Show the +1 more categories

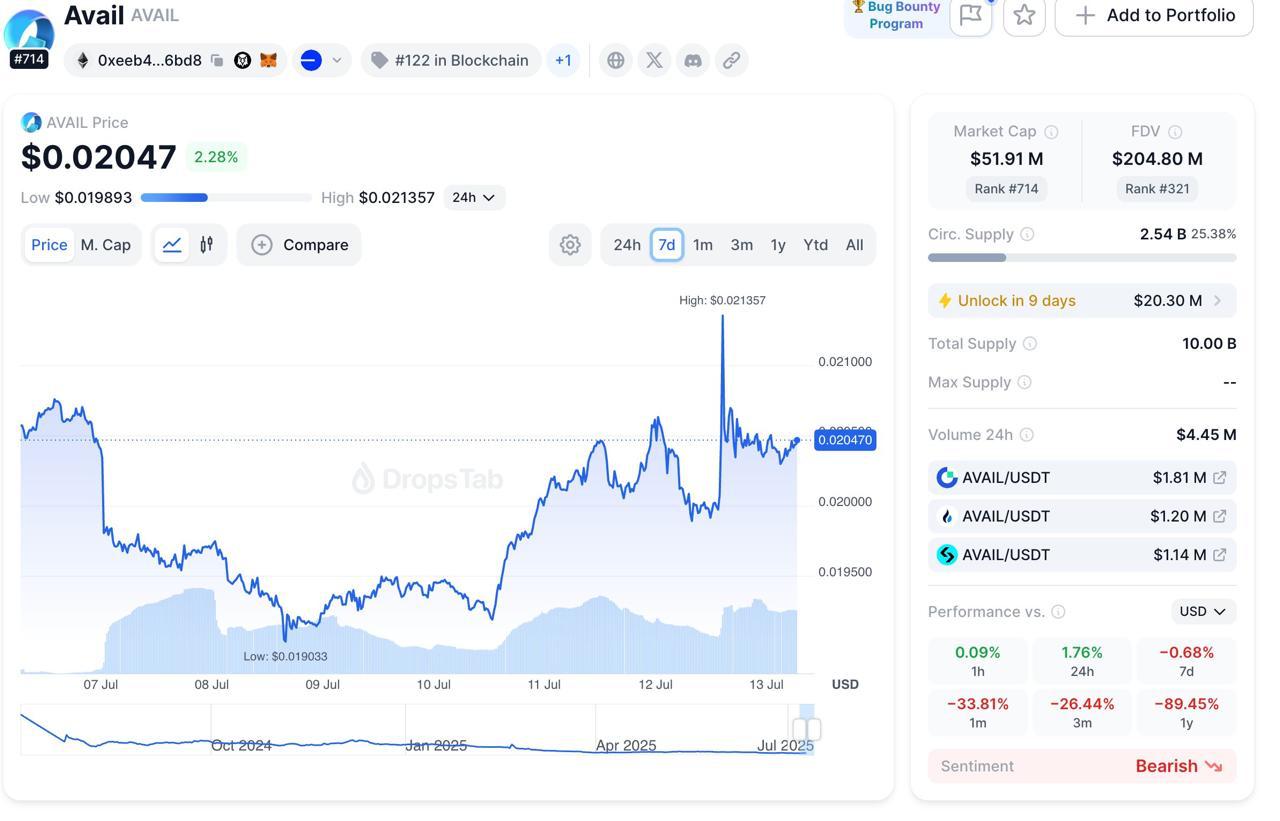coord(563,61)
